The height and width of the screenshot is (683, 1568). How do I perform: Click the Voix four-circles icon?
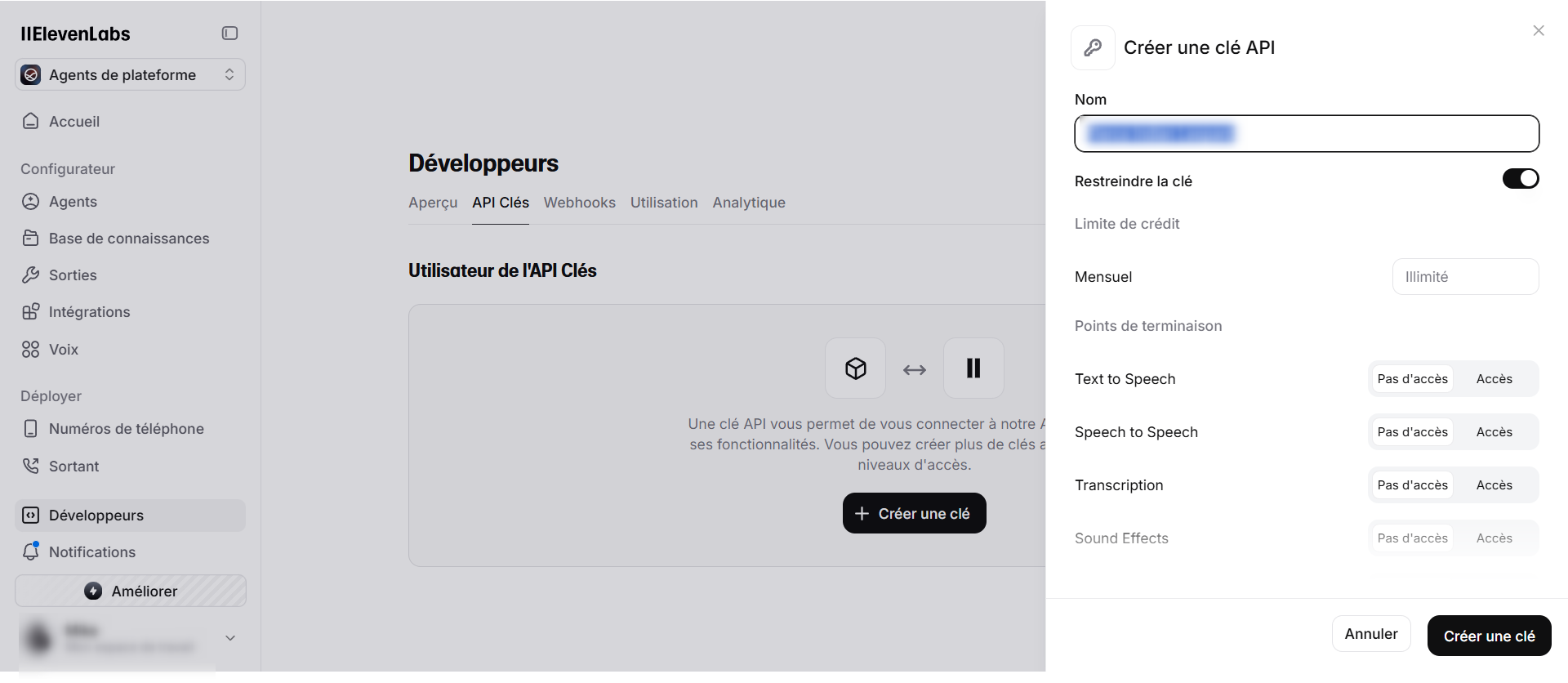click(31, 349)
